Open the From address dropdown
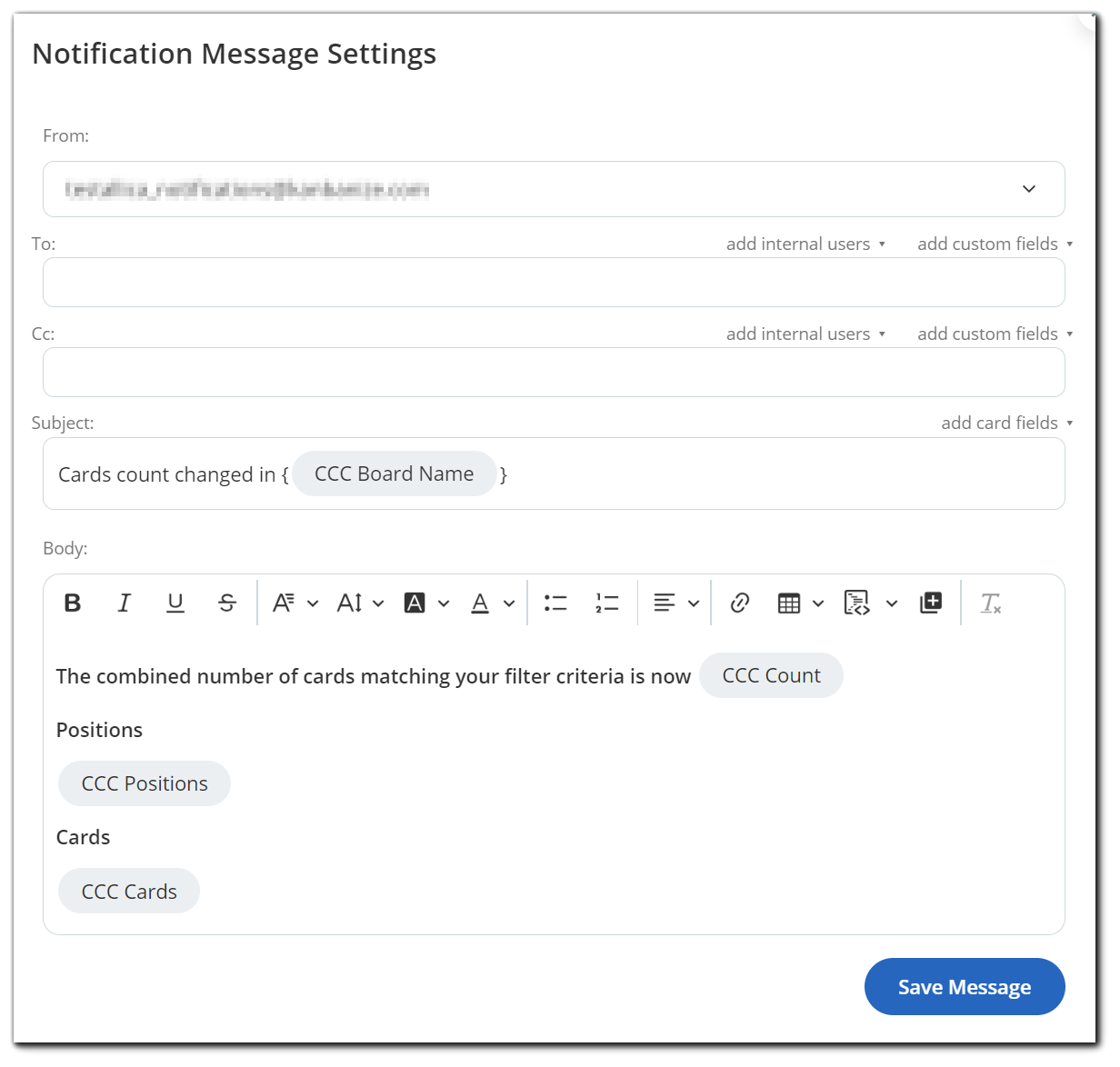The image size is (1120, 1067). [1028, 189]
